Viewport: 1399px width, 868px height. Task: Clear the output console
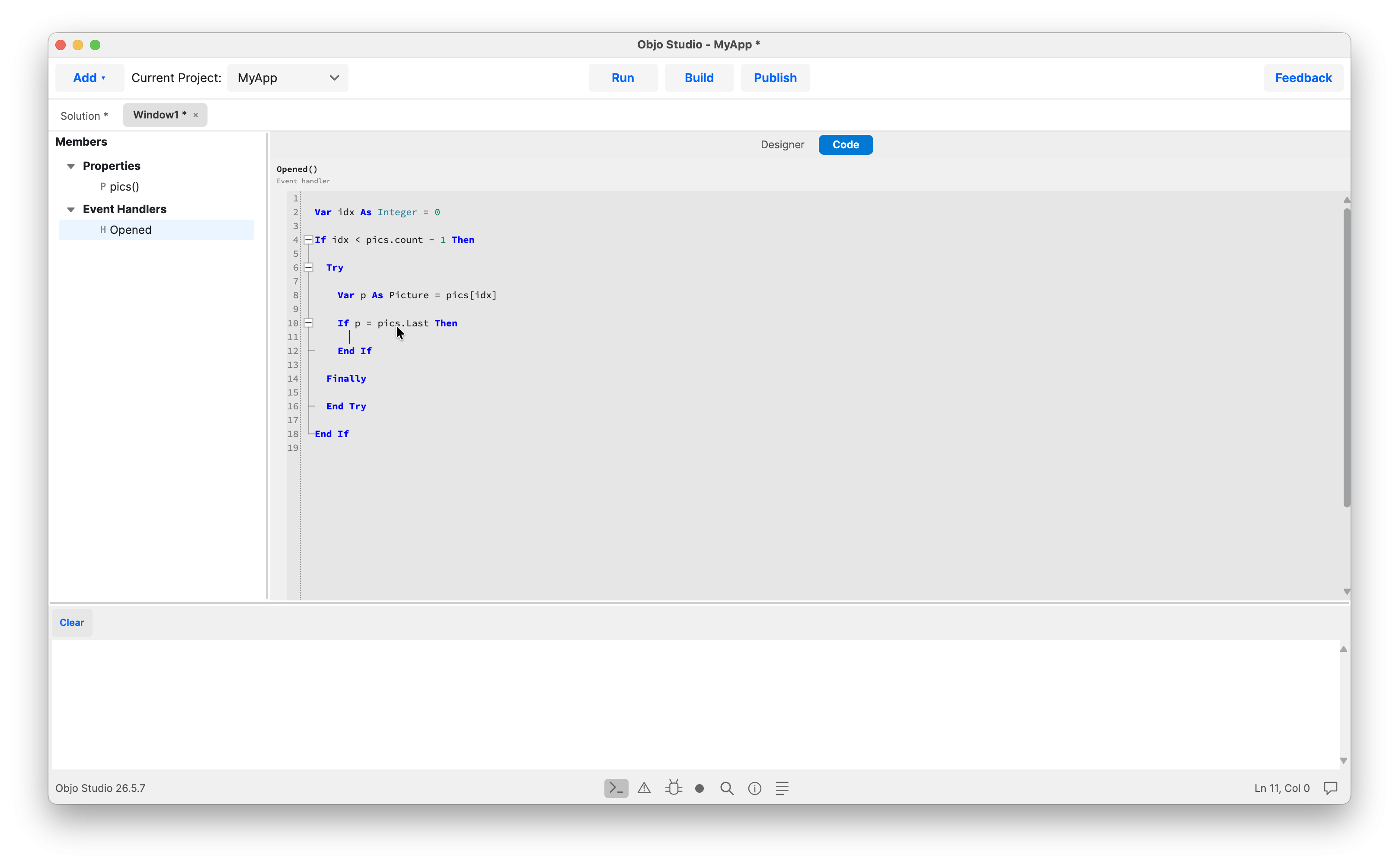click(72, 622)
